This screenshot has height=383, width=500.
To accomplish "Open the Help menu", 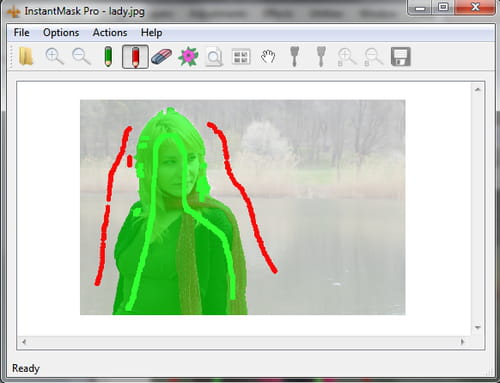I will (x=151, y=33).
